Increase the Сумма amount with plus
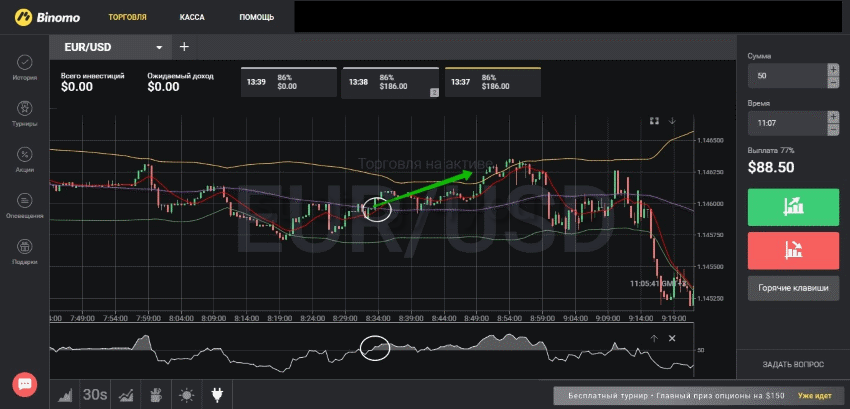This screenshot has height=409, width=850. click(833, 69)
